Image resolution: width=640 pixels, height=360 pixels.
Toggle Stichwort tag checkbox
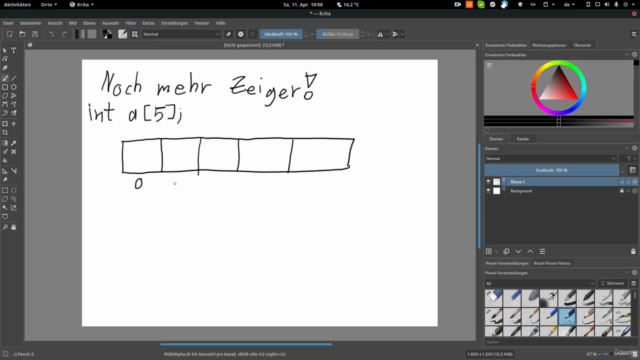pos(603,283)
